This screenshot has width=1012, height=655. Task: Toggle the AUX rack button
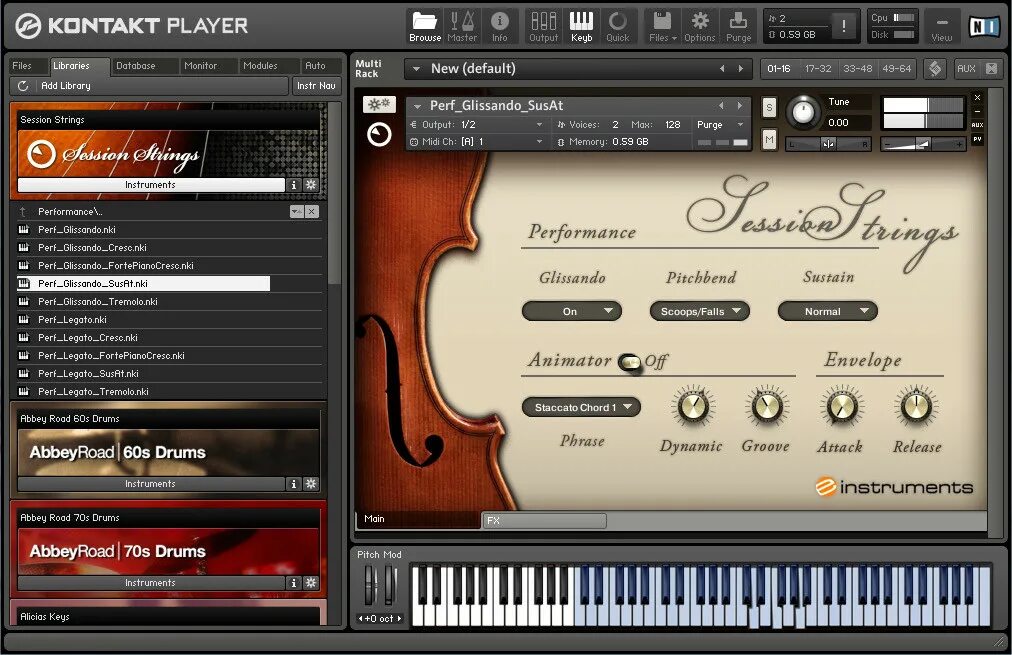(x=966, y=68)
